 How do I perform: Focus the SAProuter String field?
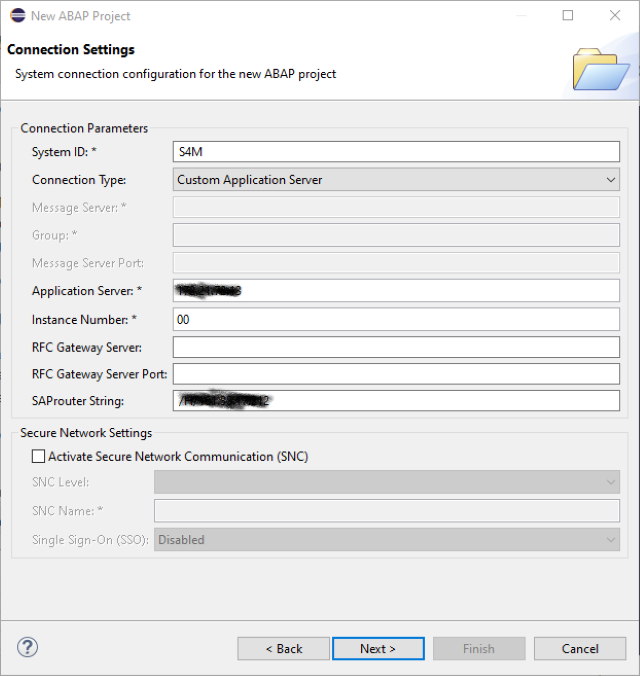pyautogui.click(x=396, y=401)
